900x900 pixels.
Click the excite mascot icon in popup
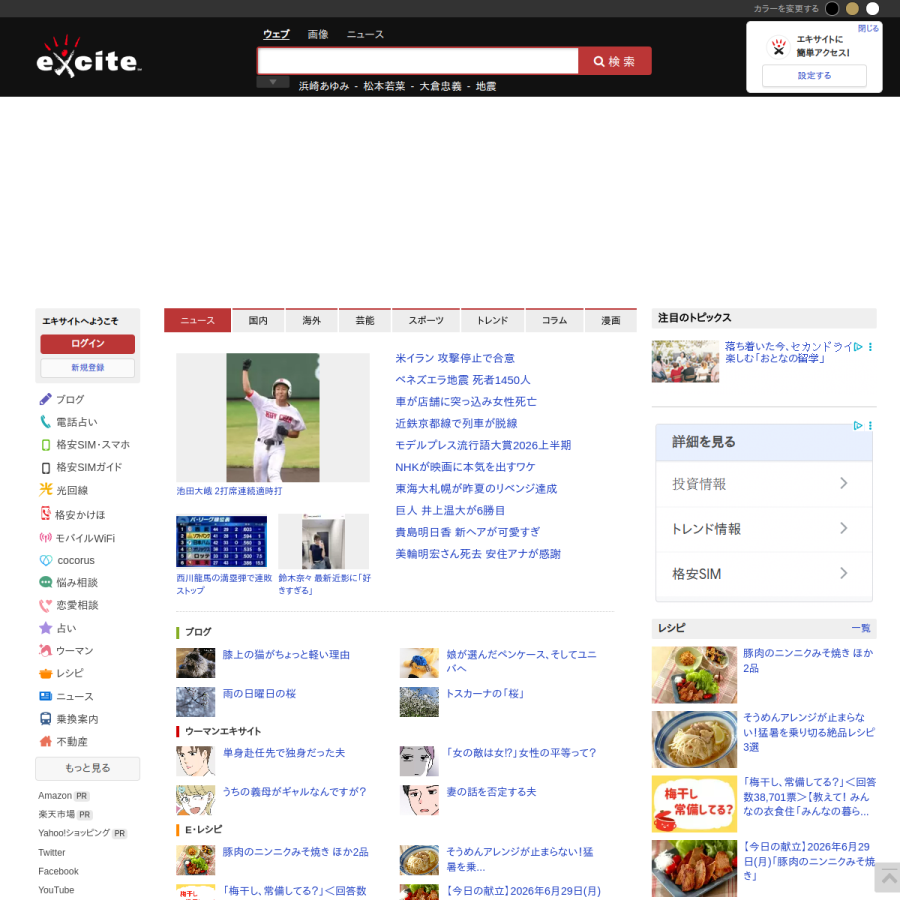778,46
